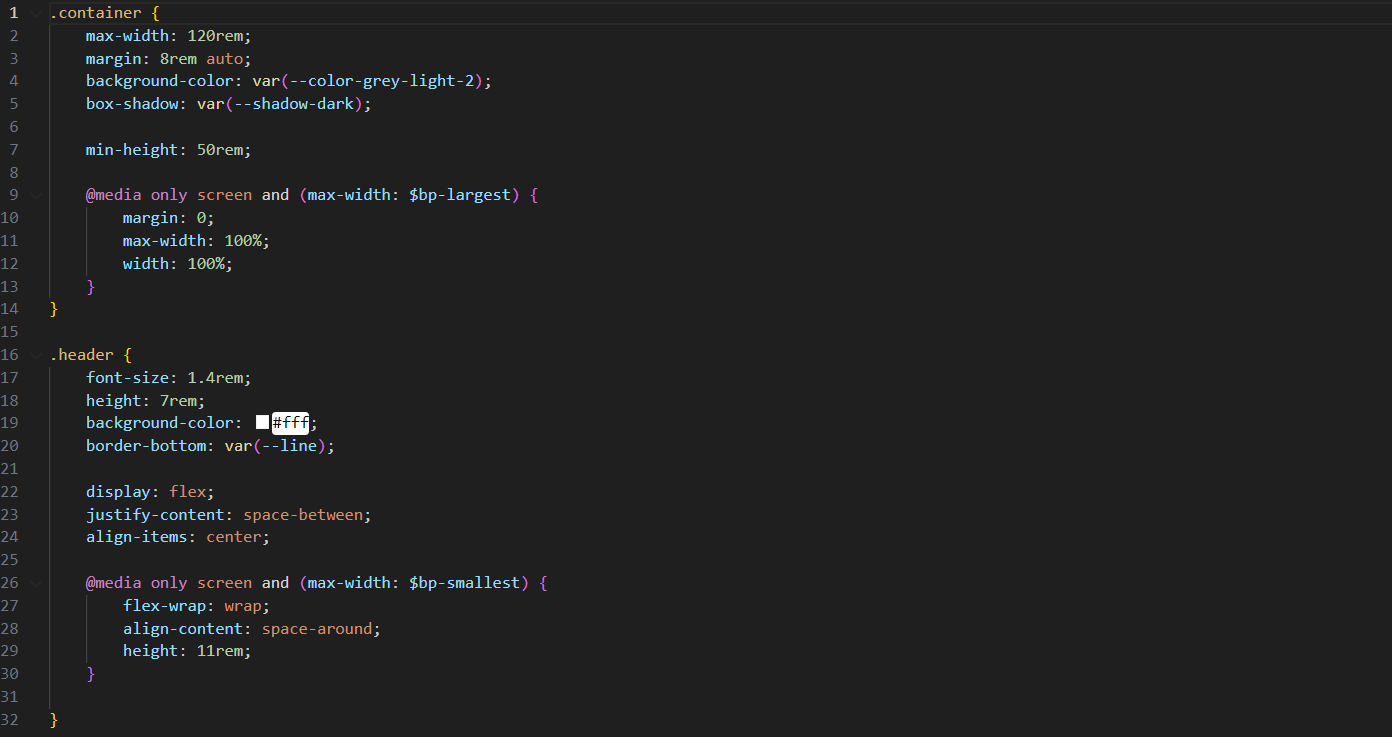Click the flex value on line 22
This screenshot has width=1392, height=737.
(187, 492)
